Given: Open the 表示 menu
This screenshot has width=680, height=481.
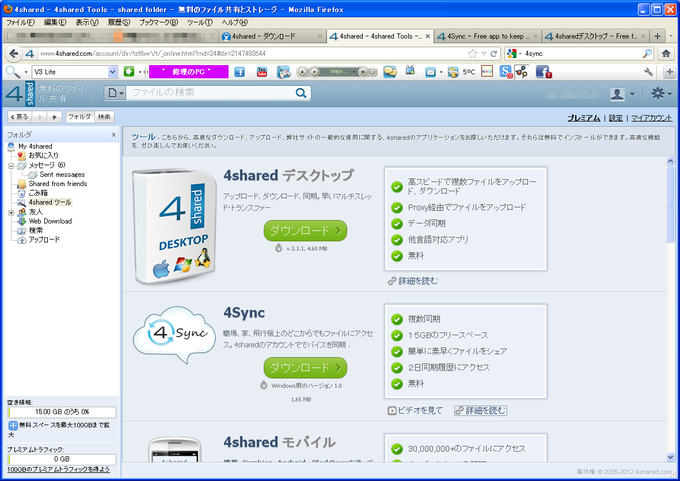Looking at the screenshot, I should 87,22.
